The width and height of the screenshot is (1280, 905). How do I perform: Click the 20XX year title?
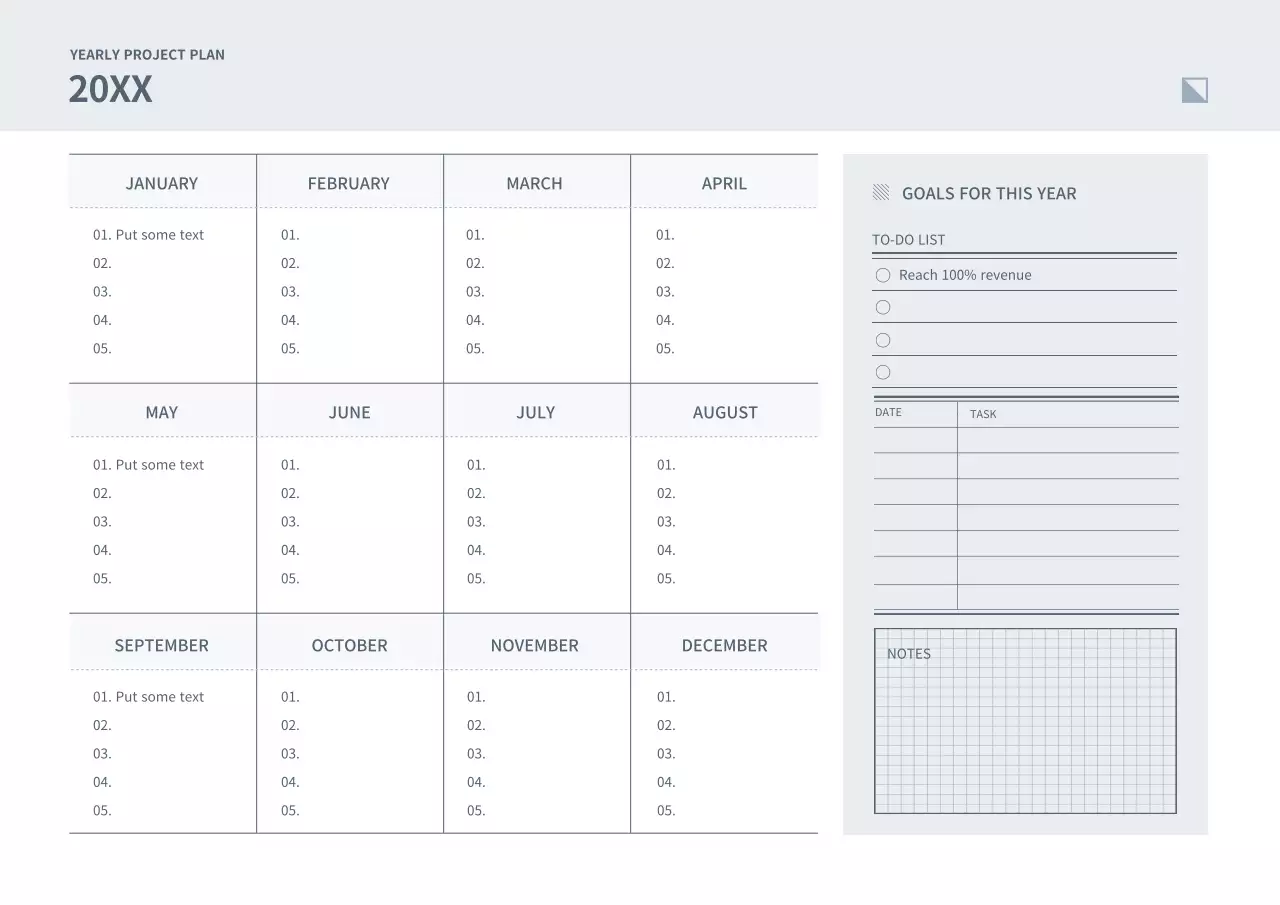110,89
